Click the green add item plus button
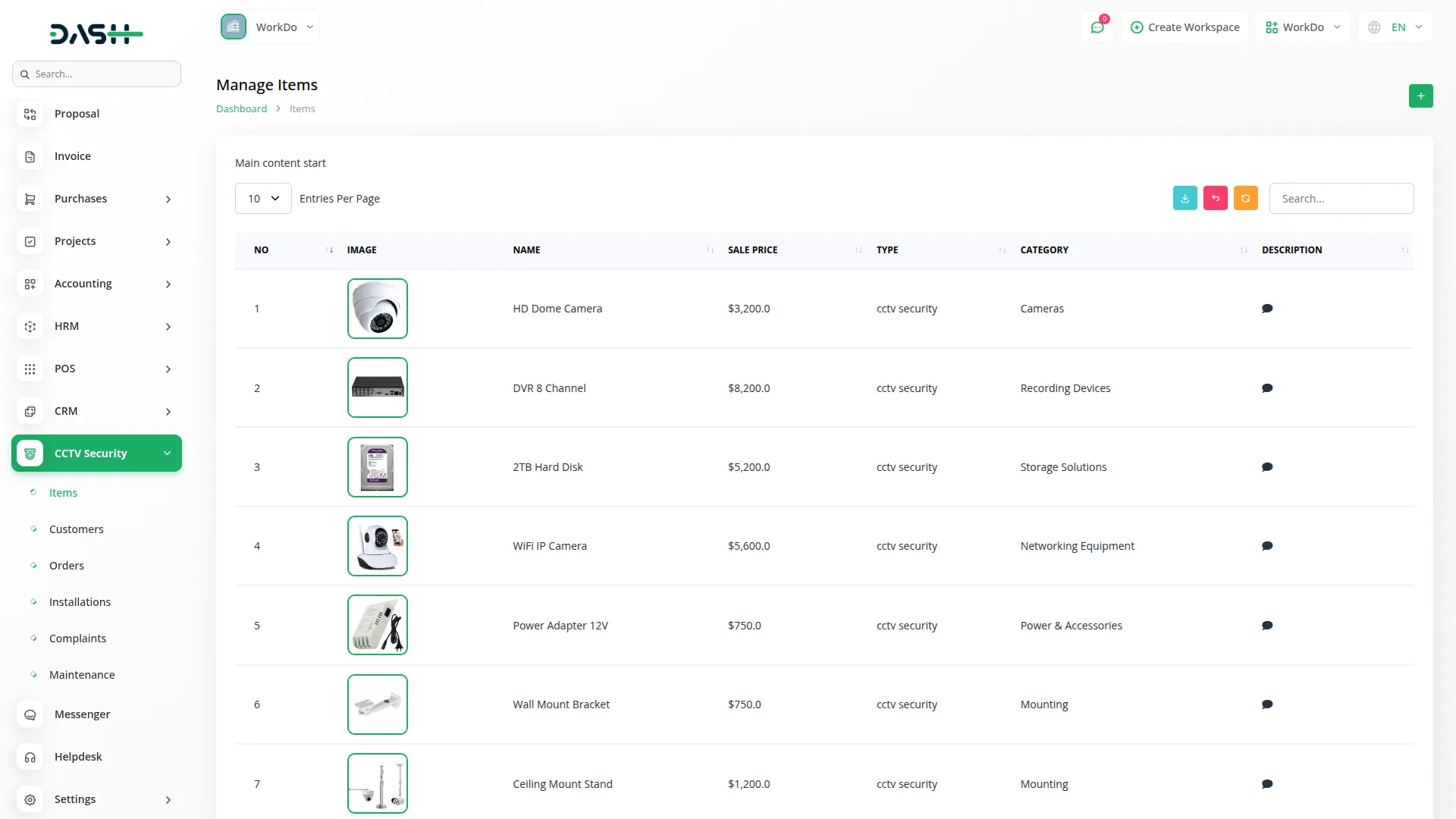 pyautogui.click(x=1420, y=96)
